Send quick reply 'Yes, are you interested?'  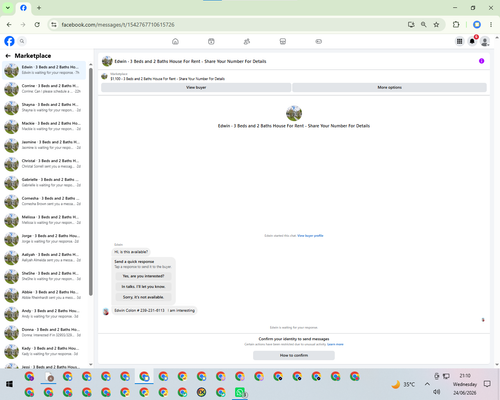143,276
